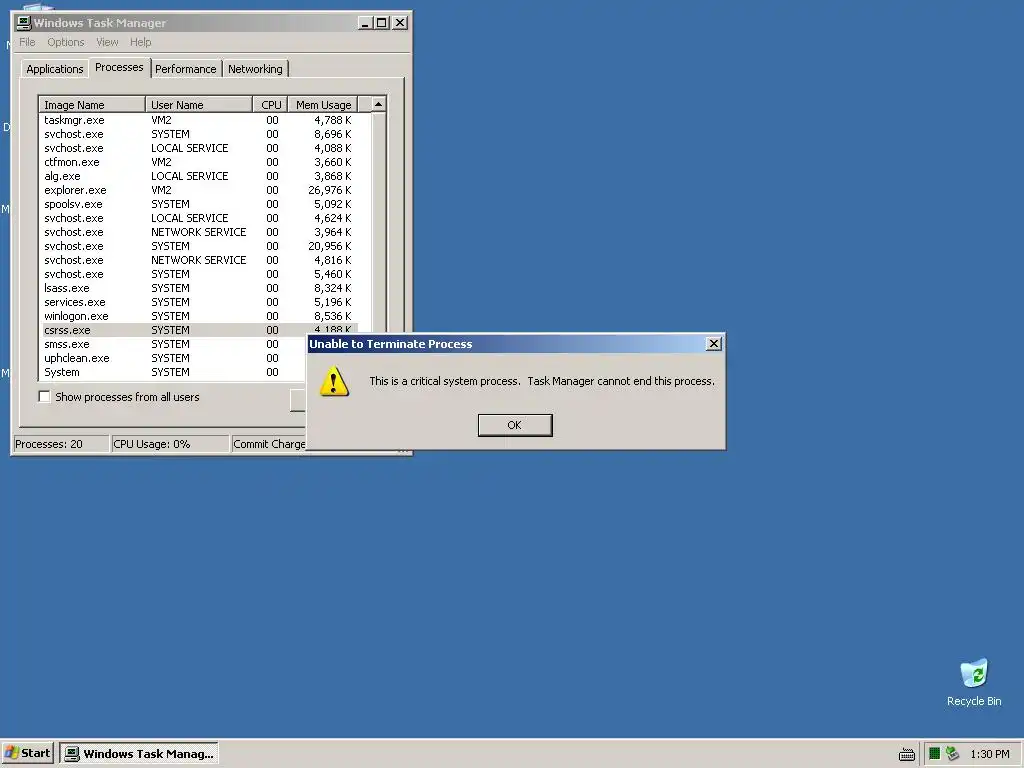Click the Commit Charge status entry
The image size is (1024, 768).
[269, 444]
